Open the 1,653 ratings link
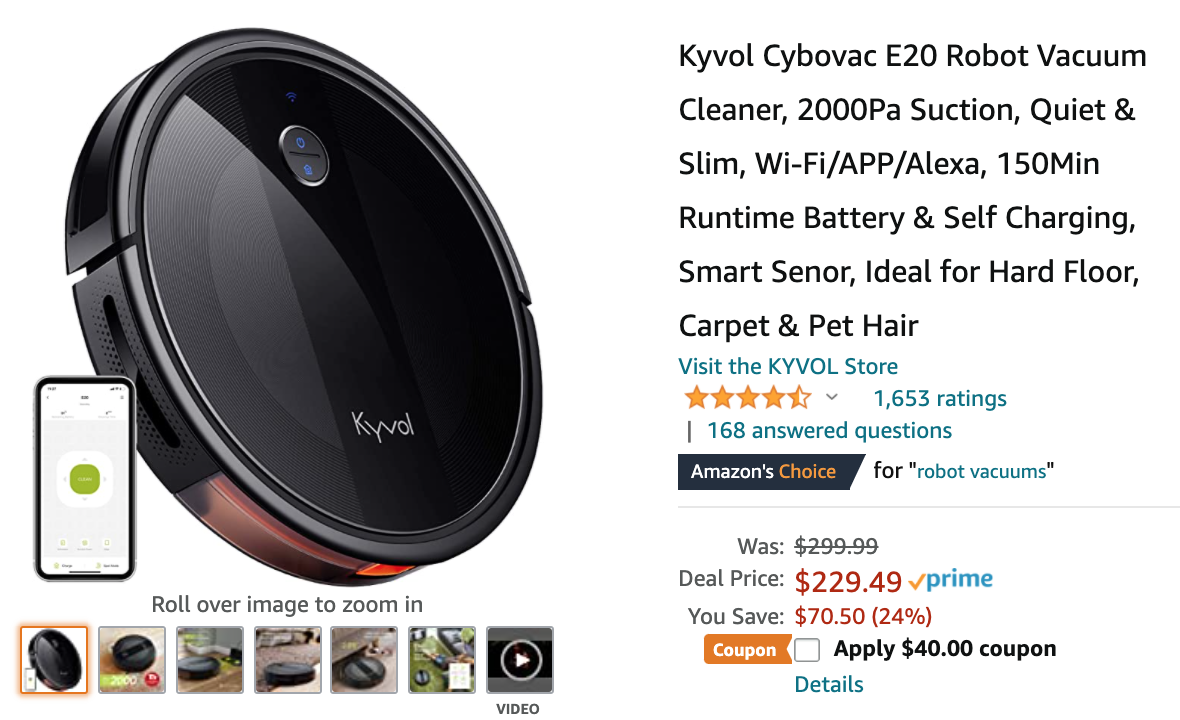The width and height of the screenshot is (1180, 720). (x=940, y=398)
